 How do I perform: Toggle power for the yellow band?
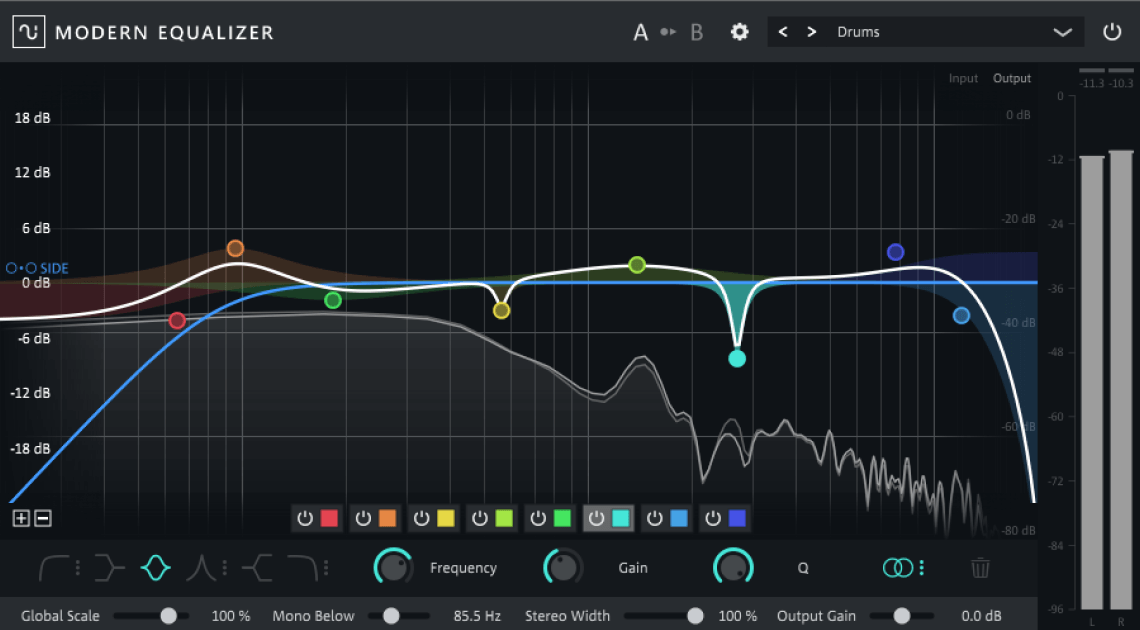click(x=422, y=518)
